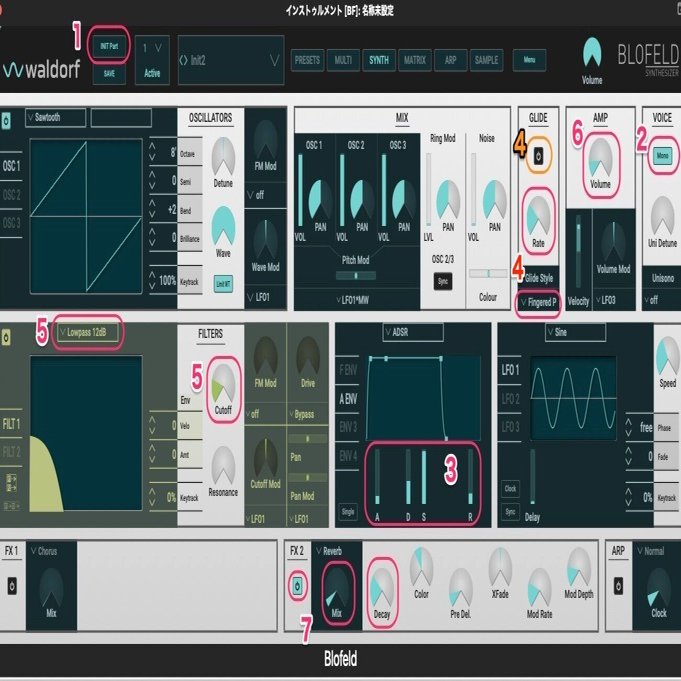This screenshot has height=681, width=681.
Task: Click the Wave Mod knob
Action: tap(265, 240)
